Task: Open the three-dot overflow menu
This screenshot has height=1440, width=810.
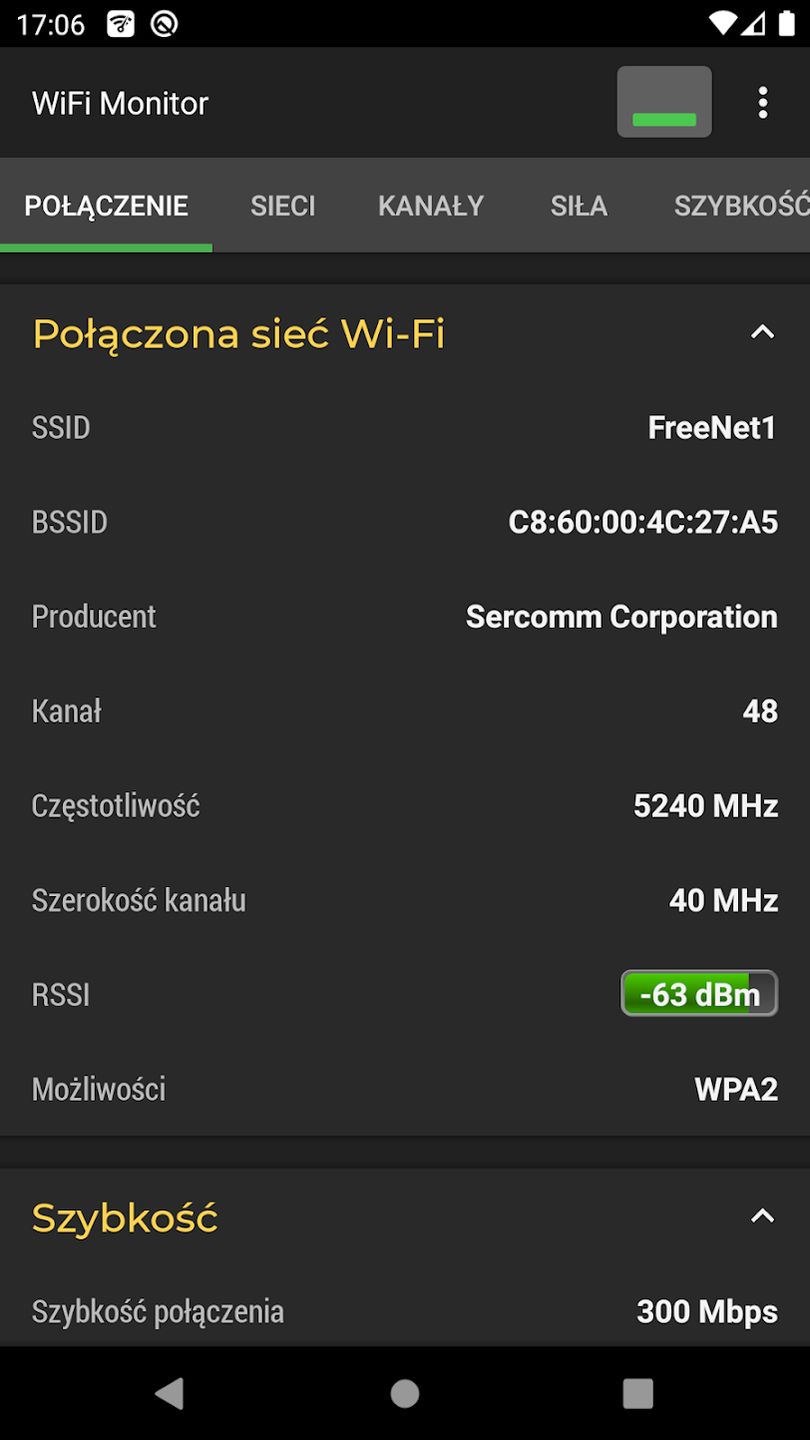Action: pos(762,103)
